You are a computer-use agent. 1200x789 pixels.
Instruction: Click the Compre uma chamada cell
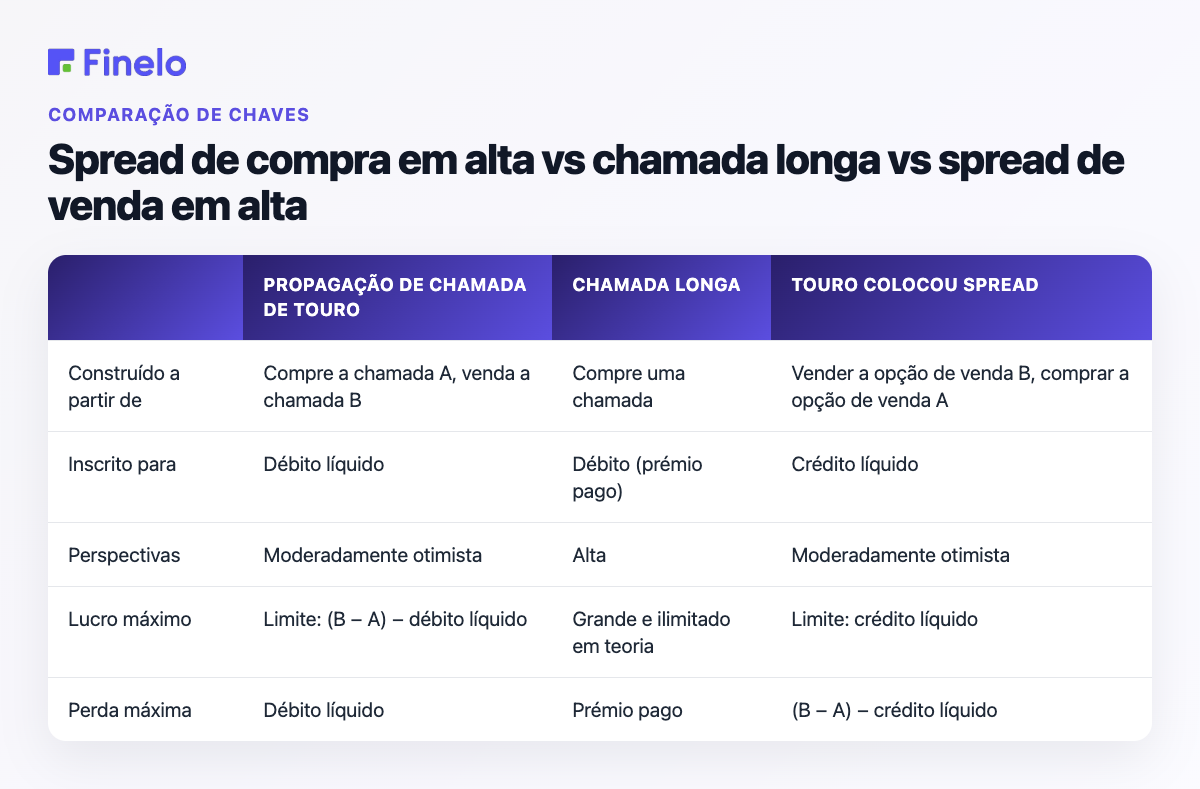coord(629,386)
